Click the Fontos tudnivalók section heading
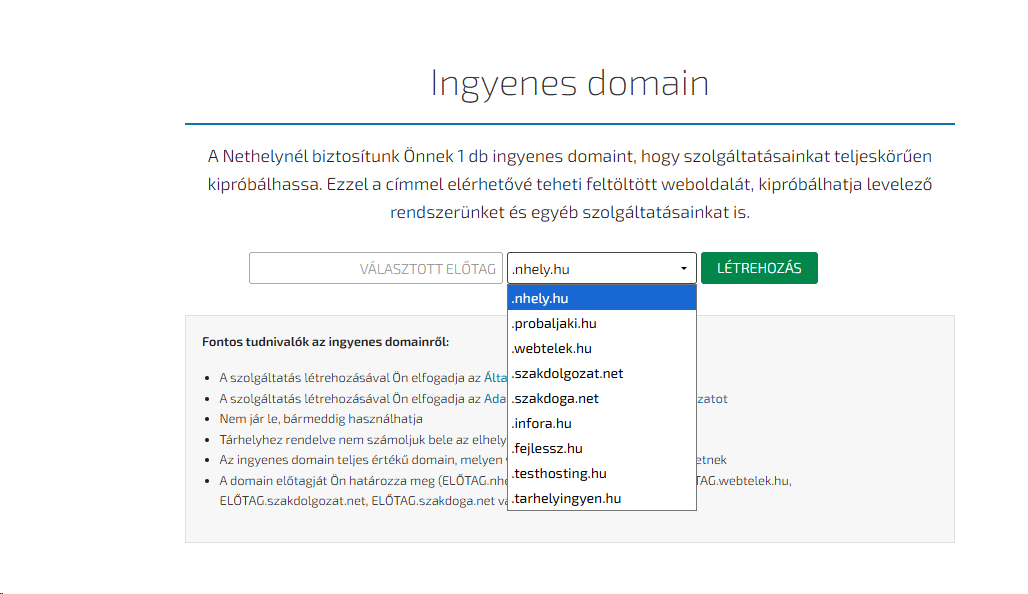1028x594 pixels. pyautogui.click(x=325, y=341)
